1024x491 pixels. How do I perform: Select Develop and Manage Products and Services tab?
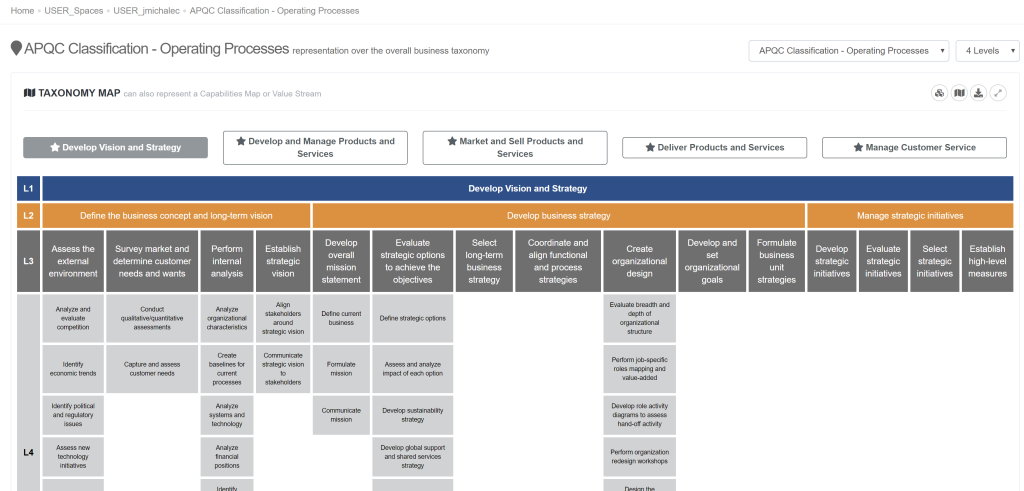(315, 148)
